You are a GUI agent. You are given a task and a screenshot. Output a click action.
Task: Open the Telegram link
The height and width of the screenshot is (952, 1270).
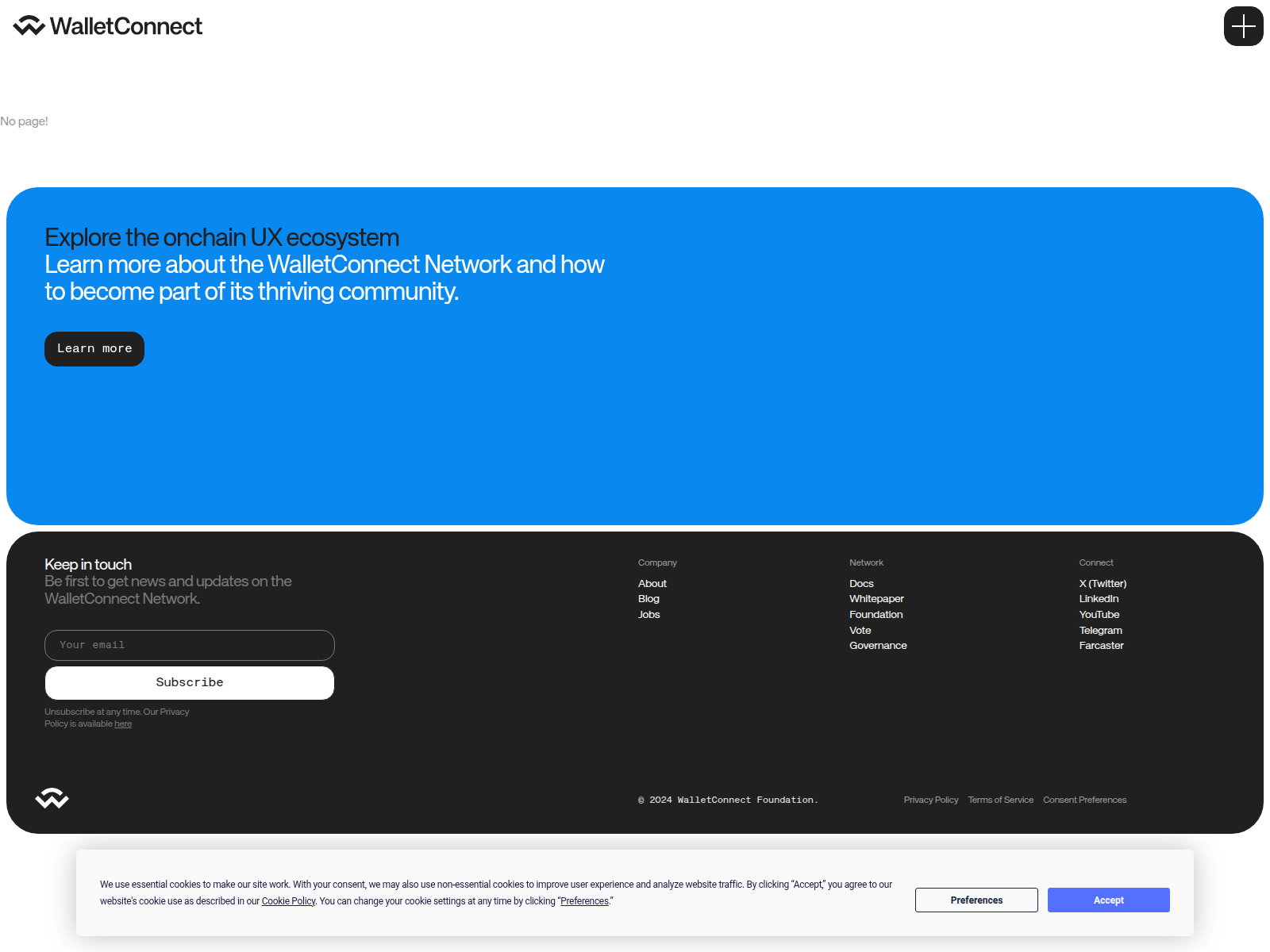pos(1101,631)
